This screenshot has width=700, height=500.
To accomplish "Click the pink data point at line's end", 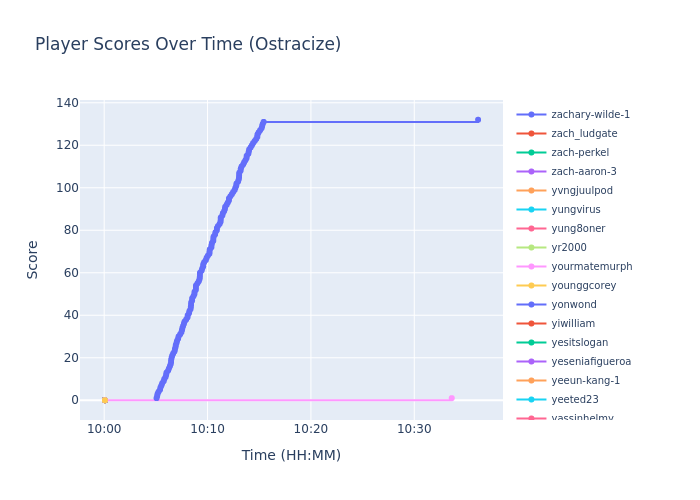I will tap(451, 398).
